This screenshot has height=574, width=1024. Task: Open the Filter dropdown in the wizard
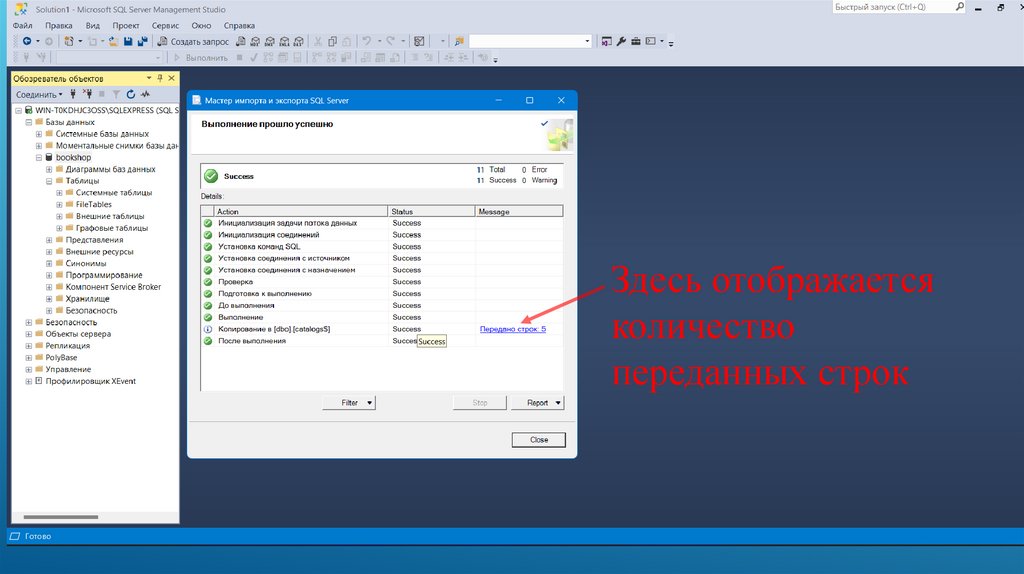(x=349, y=403)
